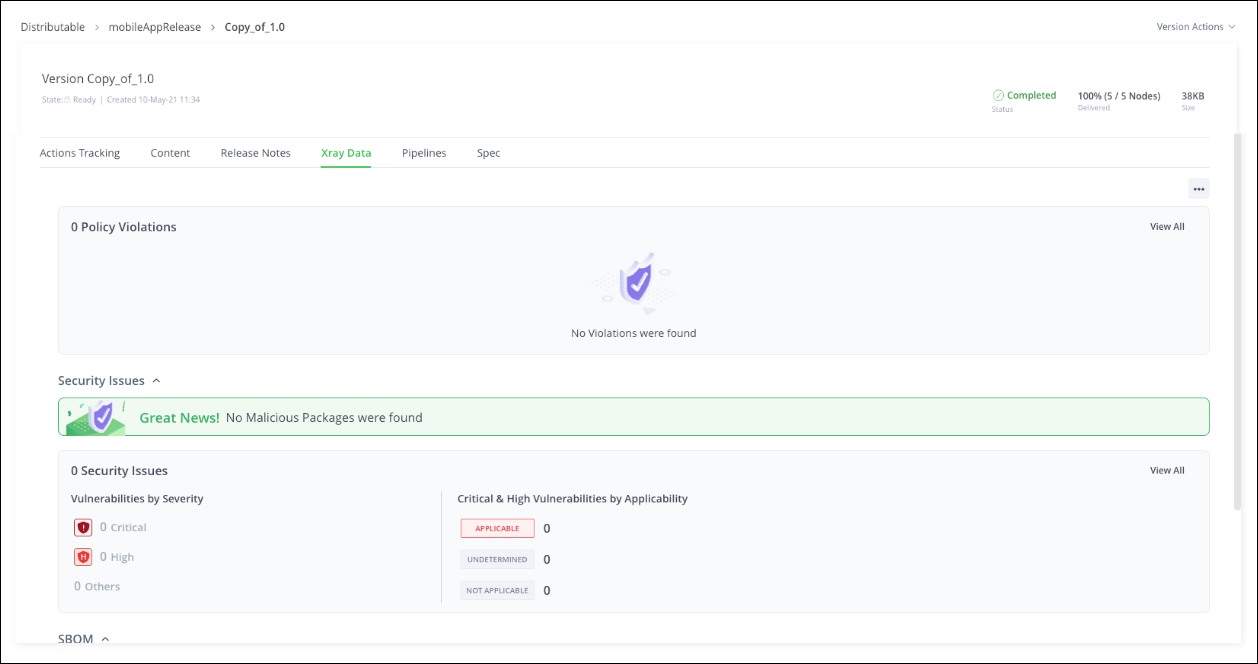Viewport: 1258px width, 664px height.
Task: Click '0 Others' count
Action: [97, 586]
